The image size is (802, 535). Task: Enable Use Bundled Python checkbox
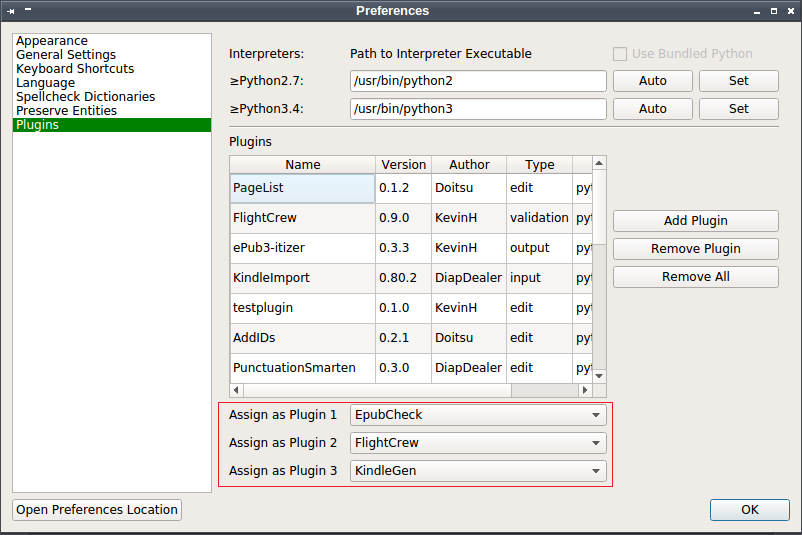coord(620,54)
